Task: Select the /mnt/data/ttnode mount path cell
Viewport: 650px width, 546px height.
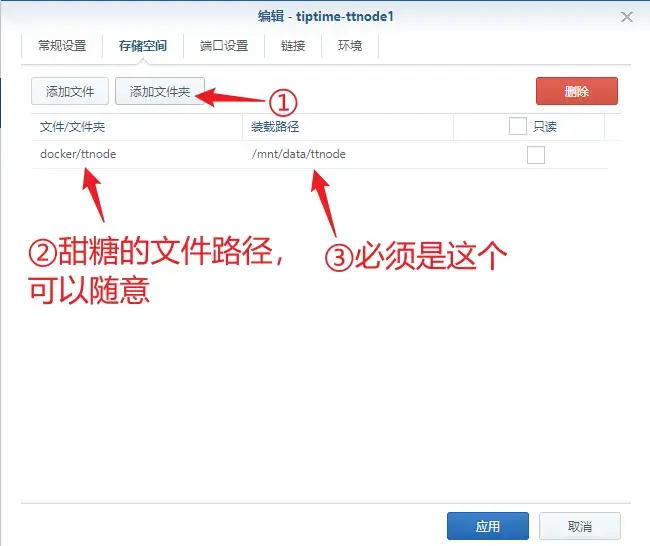Action: pyautogui.click(x=347, y=154)
